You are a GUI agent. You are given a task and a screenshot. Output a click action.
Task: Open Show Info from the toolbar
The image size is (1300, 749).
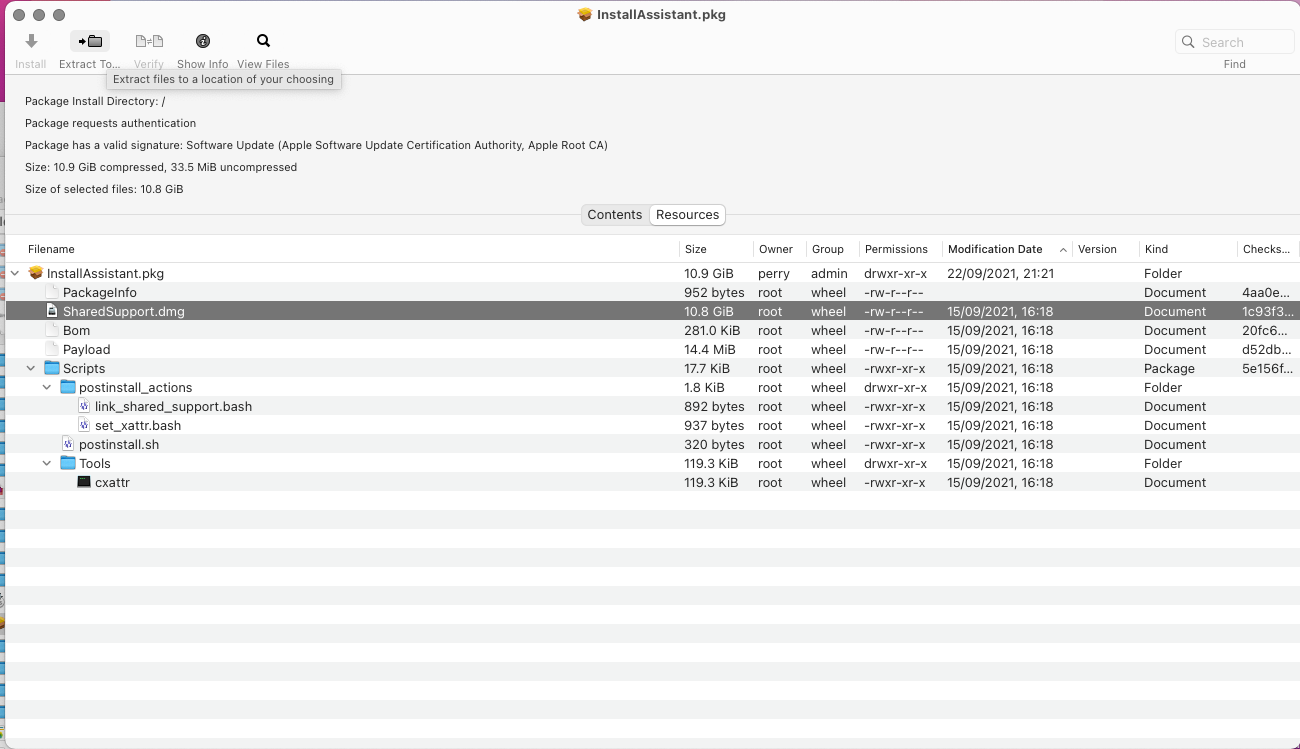pyautogui.click(x=203, y=41)
